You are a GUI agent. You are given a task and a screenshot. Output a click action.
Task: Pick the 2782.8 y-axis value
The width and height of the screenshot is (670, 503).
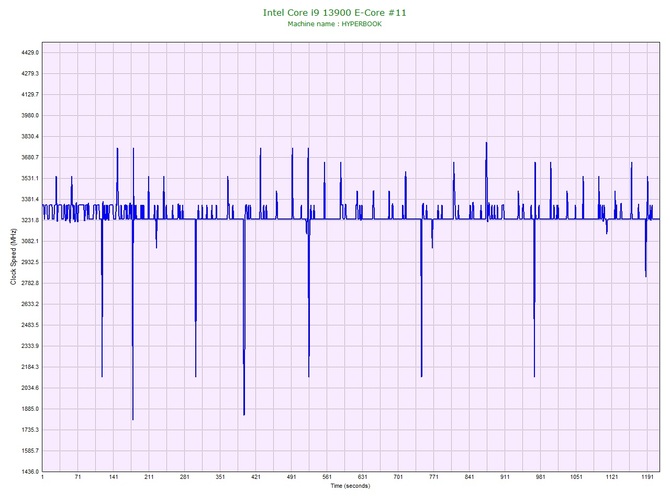(x=30, y=283)
